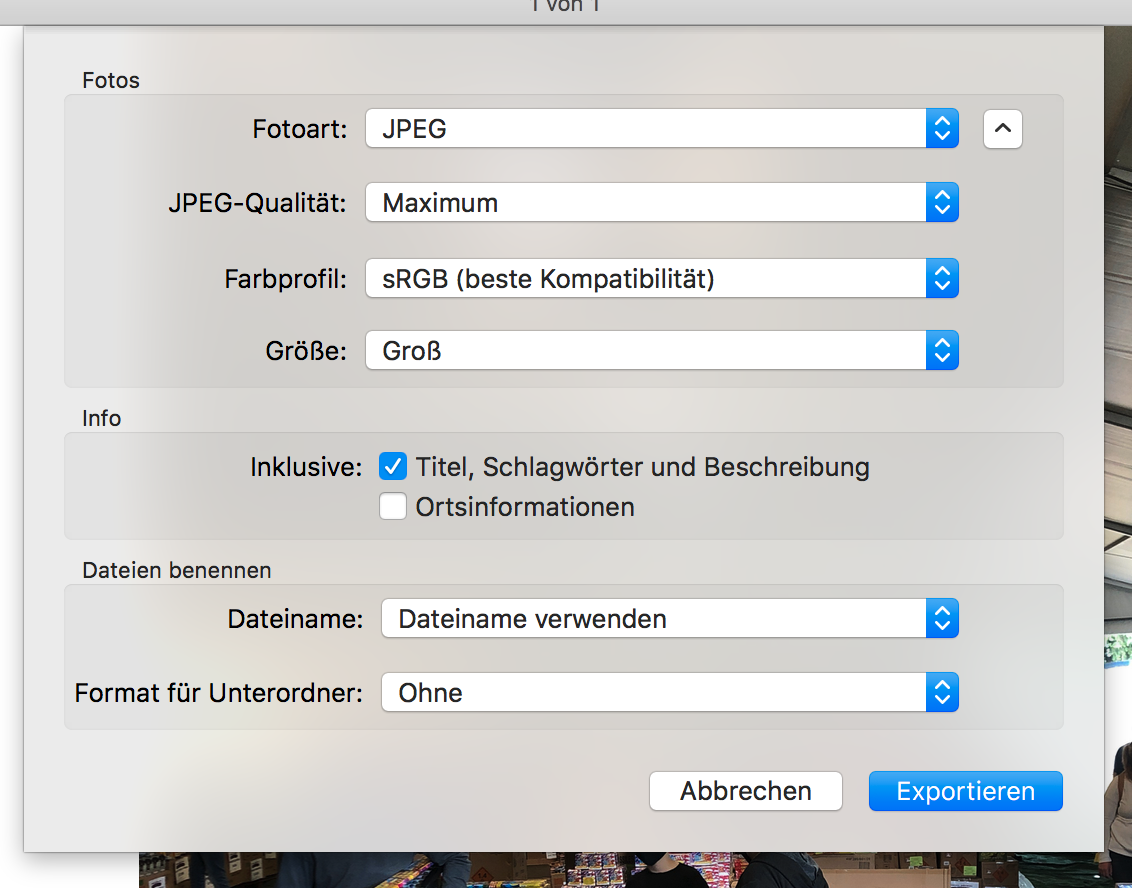Click the blue arrows beside the Ohne value
Viewport: 1132px width, 888px height.
click(x=941, y=692)
